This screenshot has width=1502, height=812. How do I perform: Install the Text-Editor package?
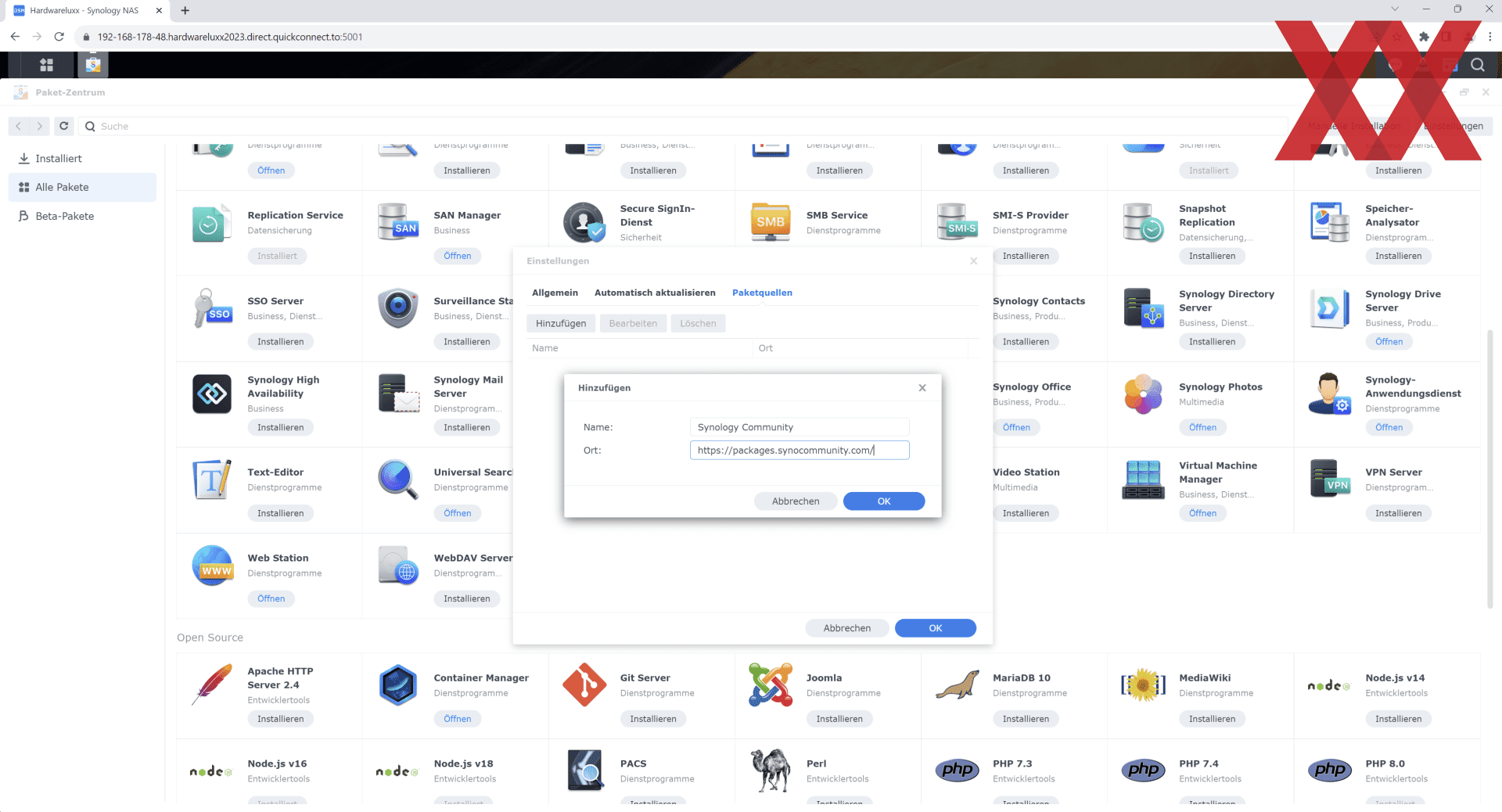(281, 513)
